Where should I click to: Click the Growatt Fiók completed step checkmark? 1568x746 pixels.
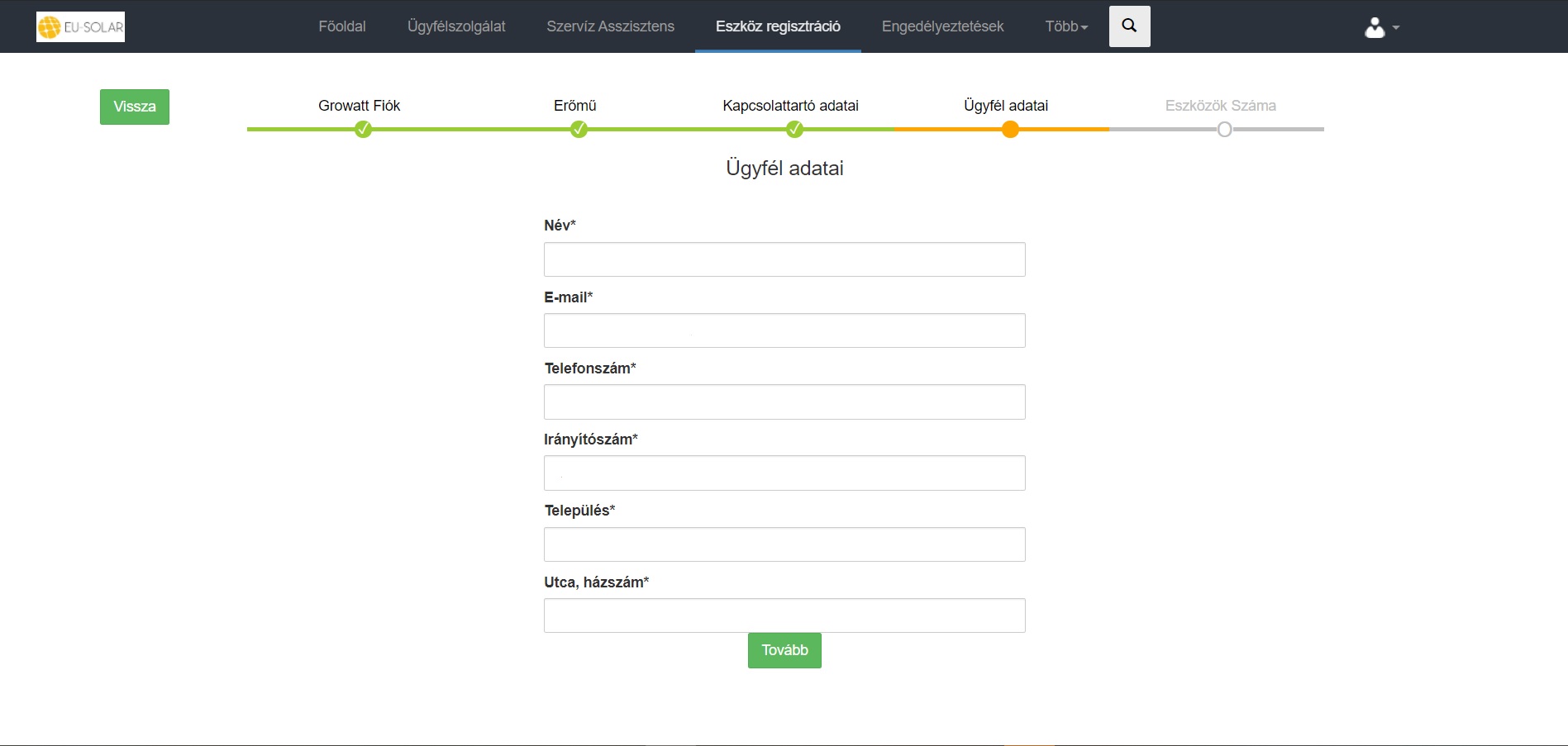coord(363,130)
